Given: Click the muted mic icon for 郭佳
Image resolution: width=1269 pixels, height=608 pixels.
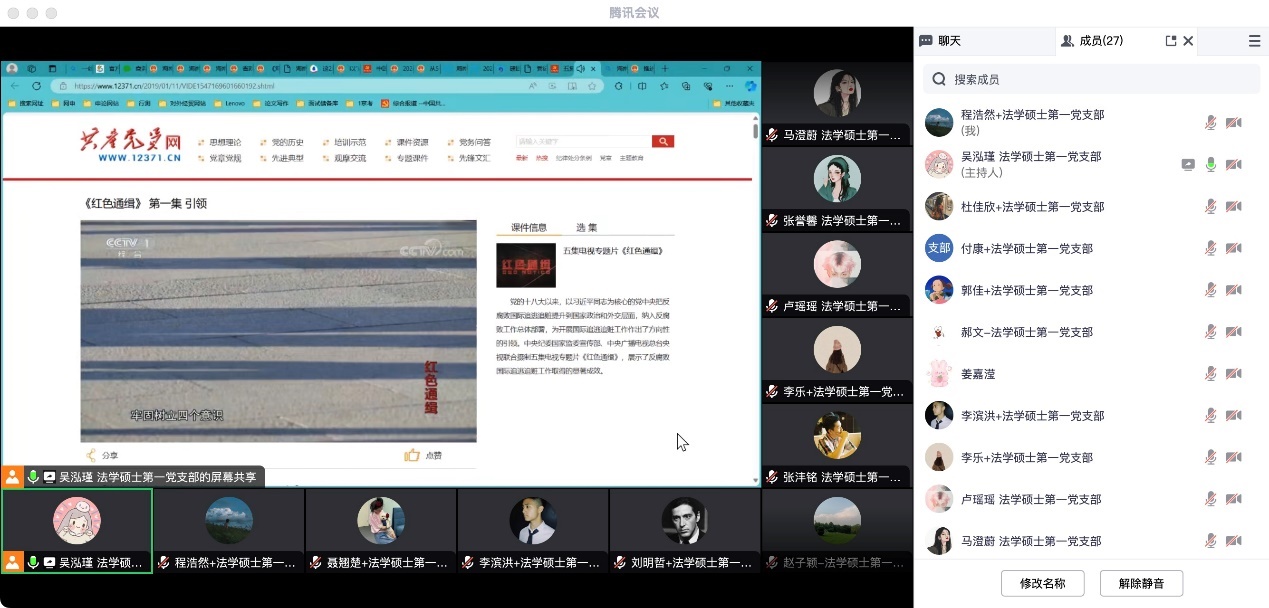Looking at the screenshot, I should (x=1211, y=290).
